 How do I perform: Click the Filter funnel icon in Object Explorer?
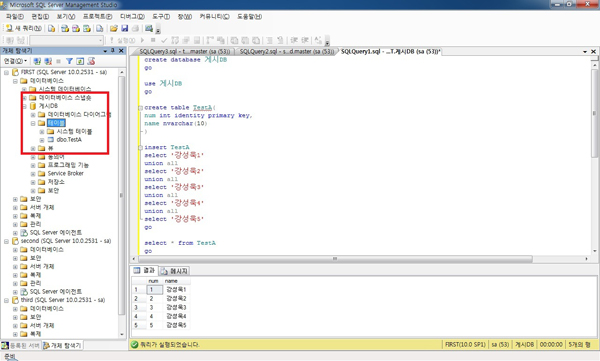point(69,61)
